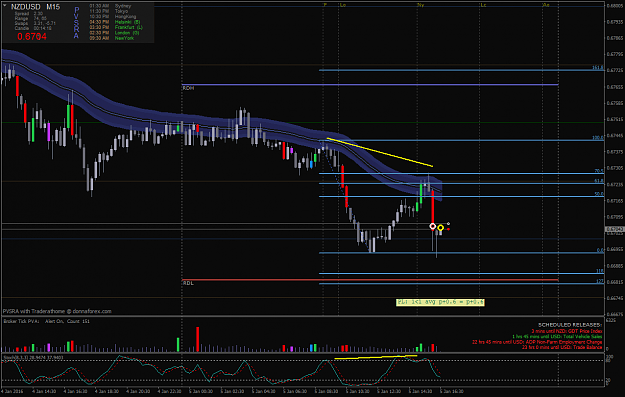625x397 pixels.
Task: Click the Spread value row
Action: (x=28, y=14)
